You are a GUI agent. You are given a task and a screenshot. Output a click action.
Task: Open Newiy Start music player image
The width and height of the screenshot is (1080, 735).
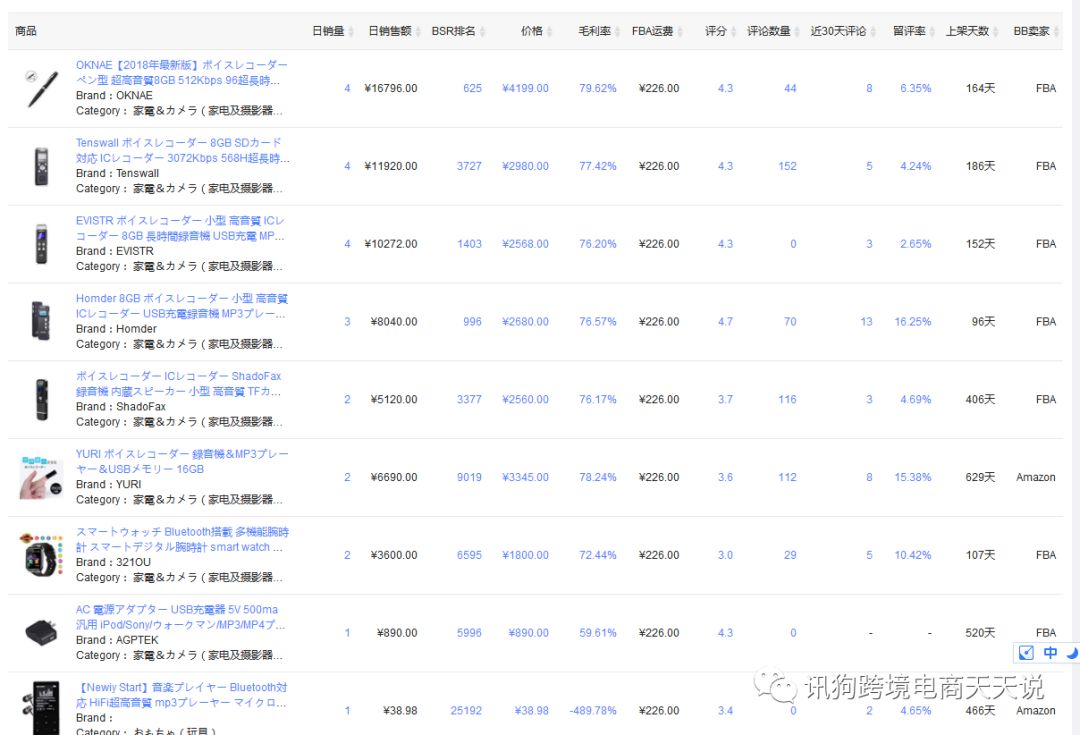click(x=41, y=708)
